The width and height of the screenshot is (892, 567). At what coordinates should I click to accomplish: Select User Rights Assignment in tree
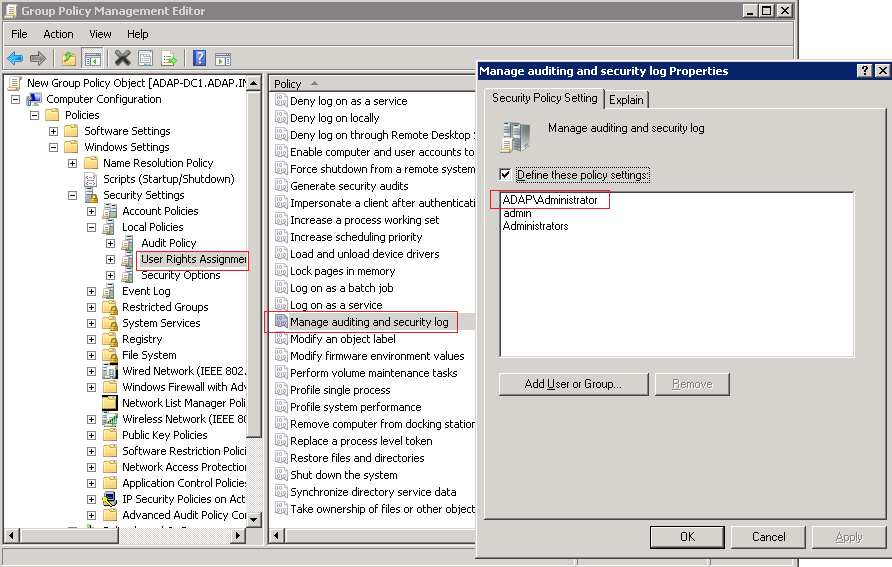(193, 259)
